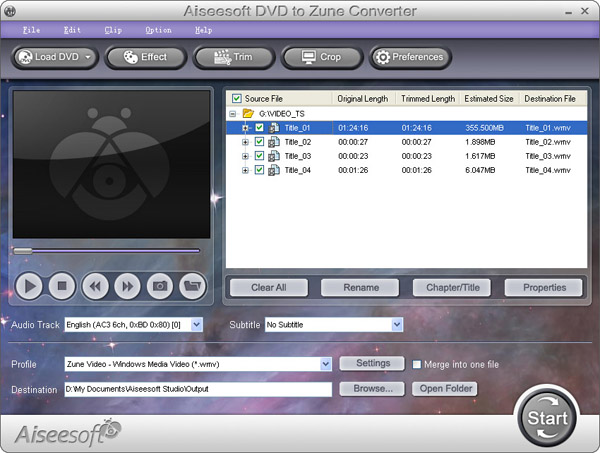Take a snapshot with camera icon
The width and height of the screenshot is (600, 453).
click(160, 286)
